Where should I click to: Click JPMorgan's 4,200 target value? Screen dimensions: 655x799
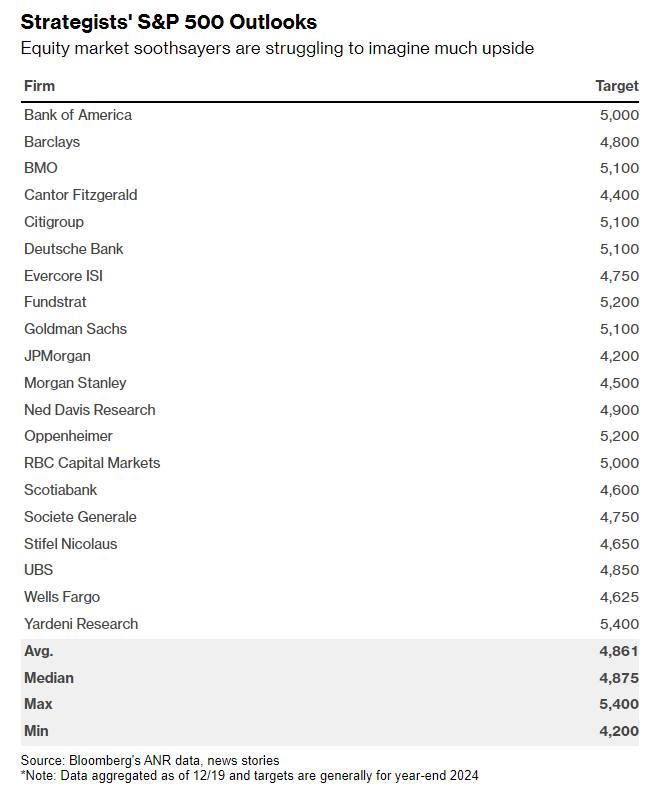[619, 356]
